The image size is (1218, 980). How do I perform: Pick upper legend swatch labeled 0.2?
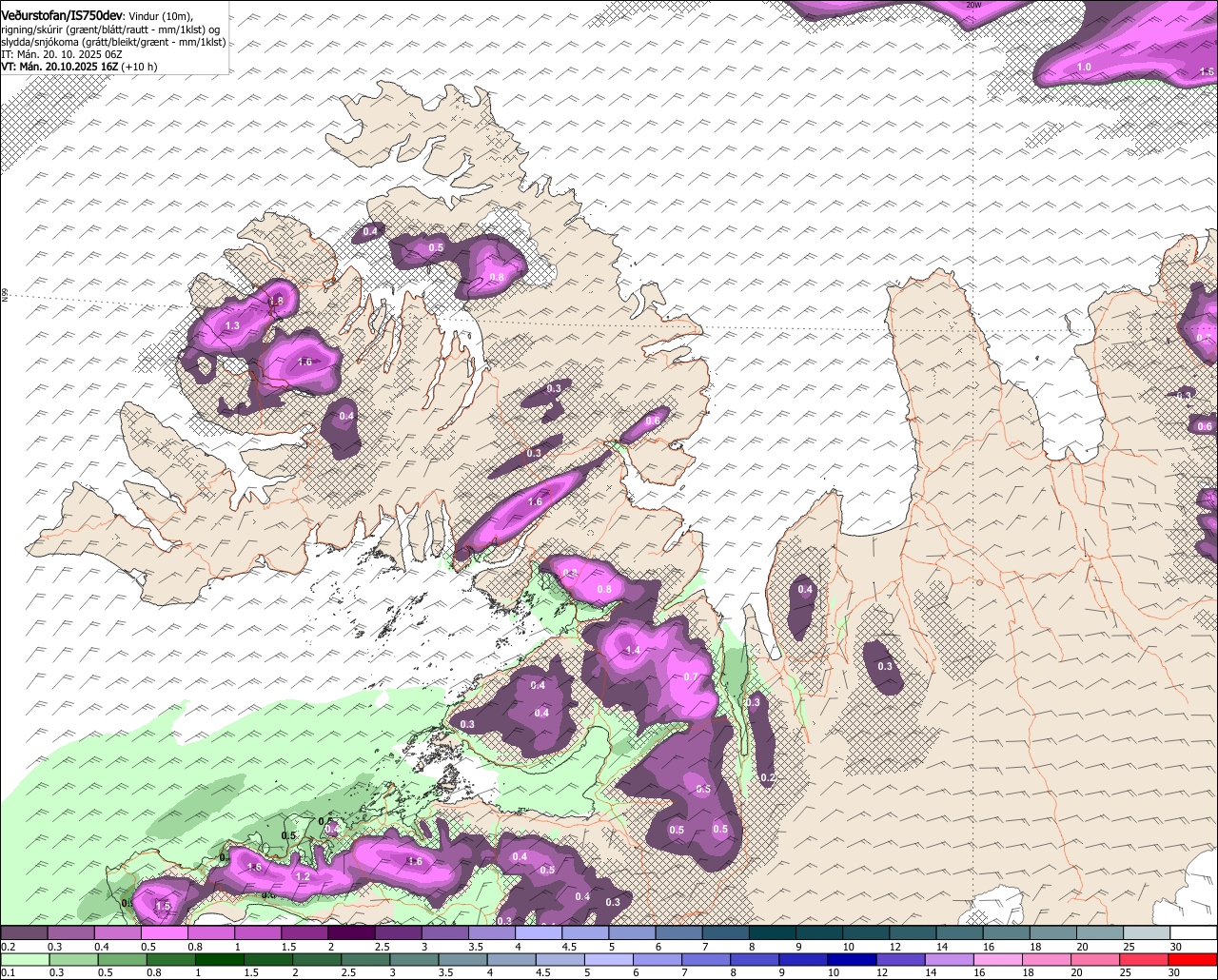click(24, 932)
